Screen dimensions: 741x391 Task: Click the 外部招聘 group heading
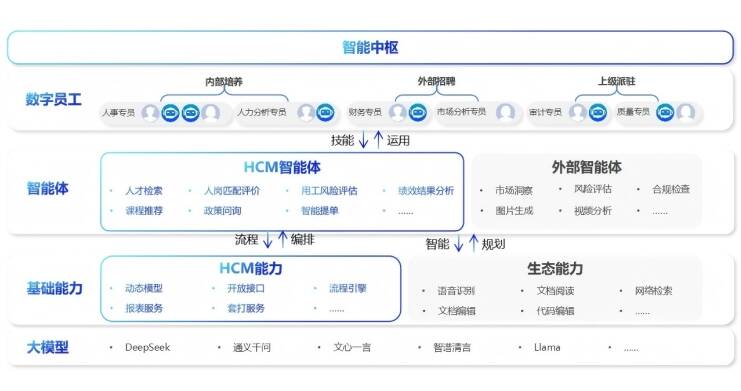[436, 81]
